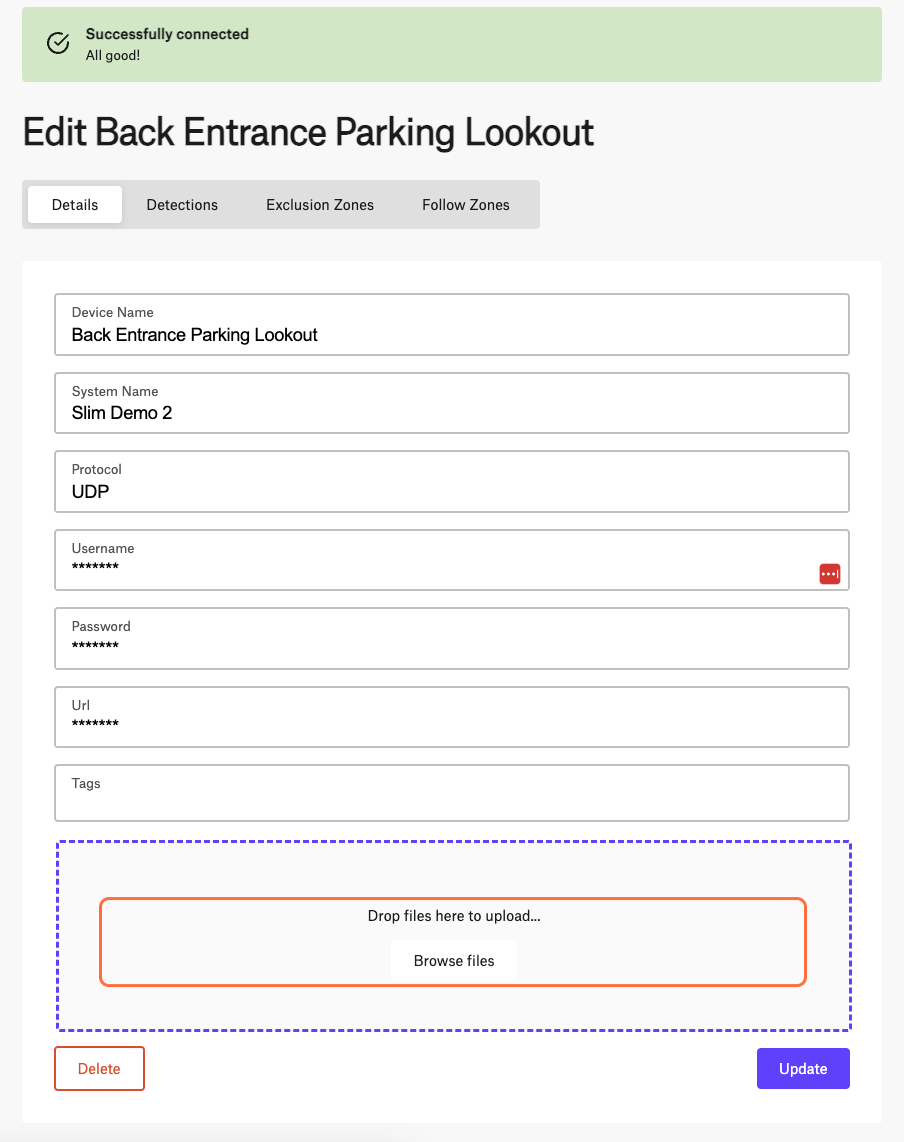This screenshot has height=1142, width=904.
Task: Select the Follow Zones tab
Action: pyautogui.click(x=466, y=205)
